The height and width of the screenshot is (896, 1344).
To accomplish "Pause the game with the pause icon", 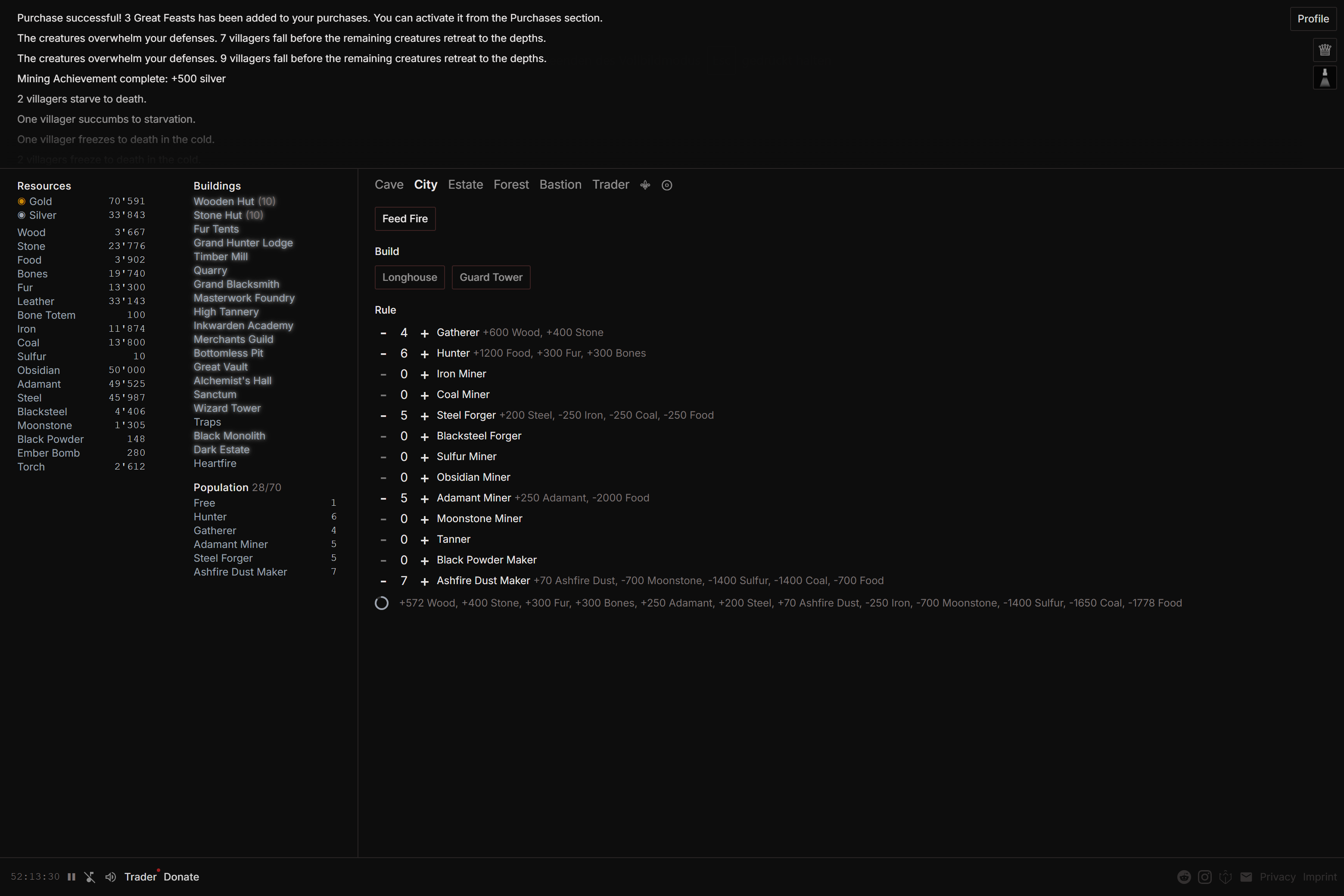I will (72, 877).
